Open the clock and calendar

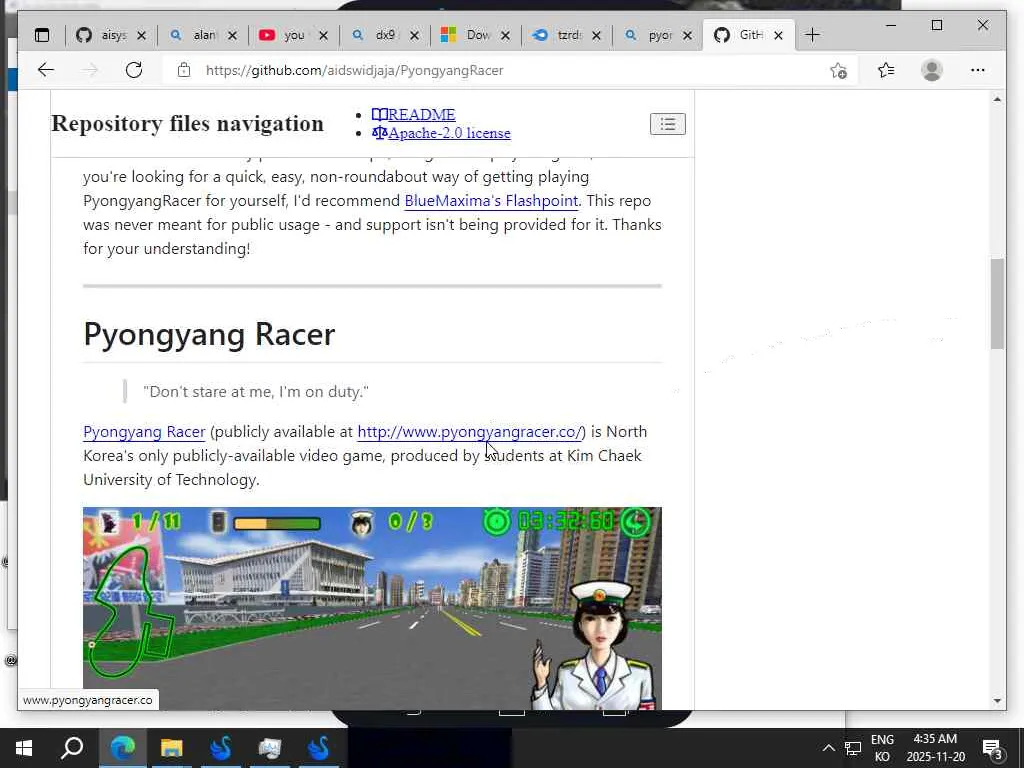[935, 748]
